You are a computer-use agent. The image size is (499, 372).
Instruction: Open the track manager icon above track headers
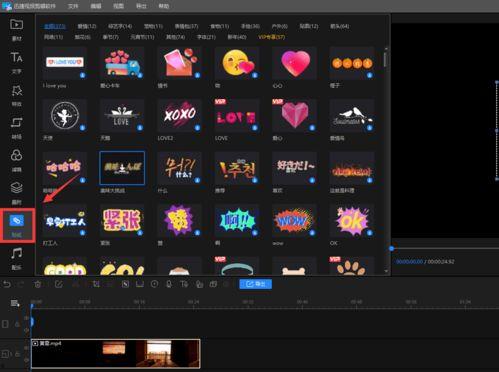tap(15, 303)
